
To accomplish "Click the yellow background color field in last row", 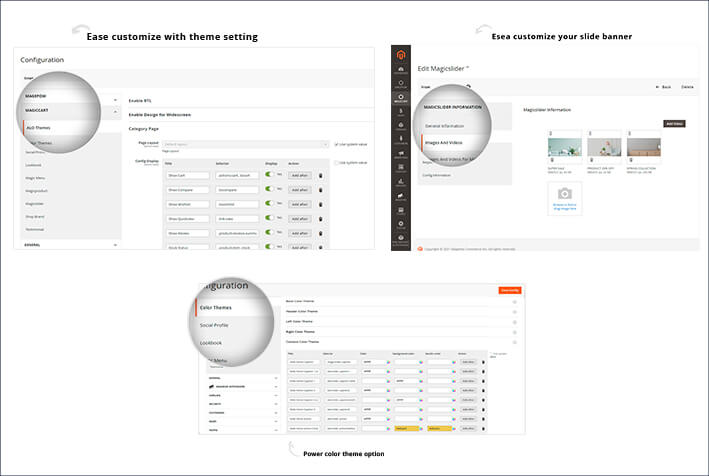I will tap(405, 427).
